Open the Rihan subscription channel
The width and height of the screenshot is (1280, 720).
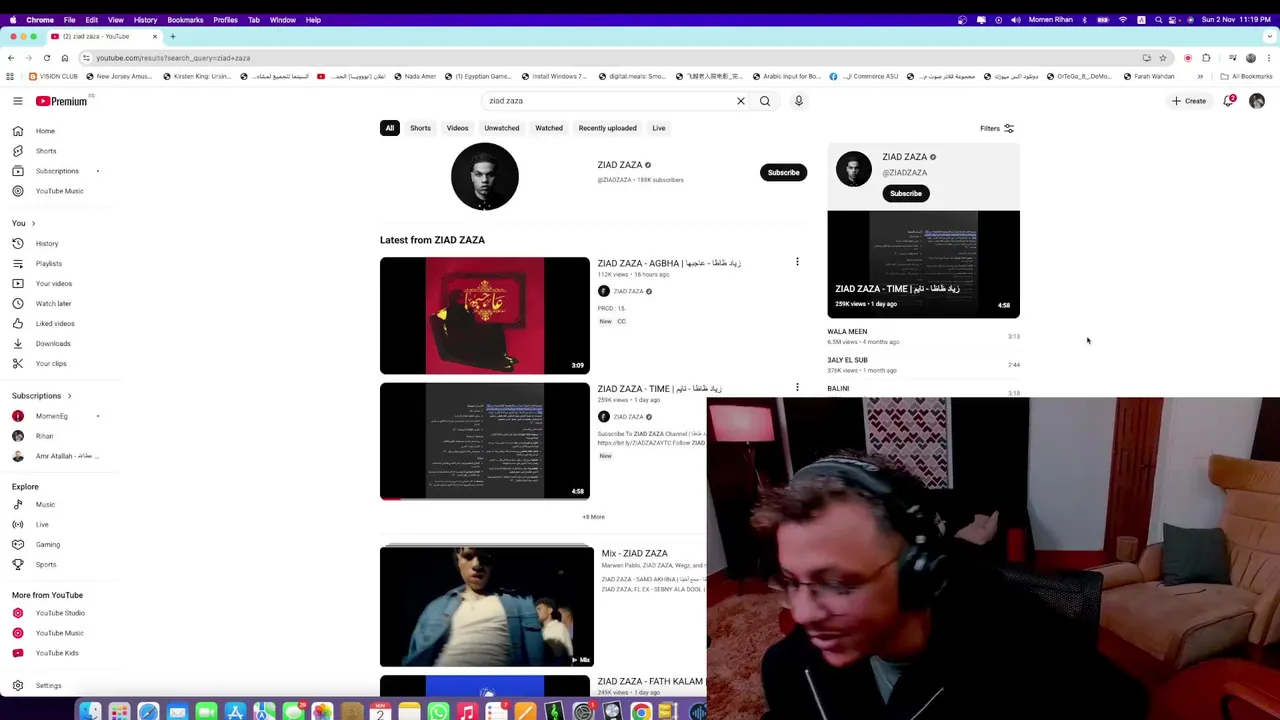click(44, 436)
